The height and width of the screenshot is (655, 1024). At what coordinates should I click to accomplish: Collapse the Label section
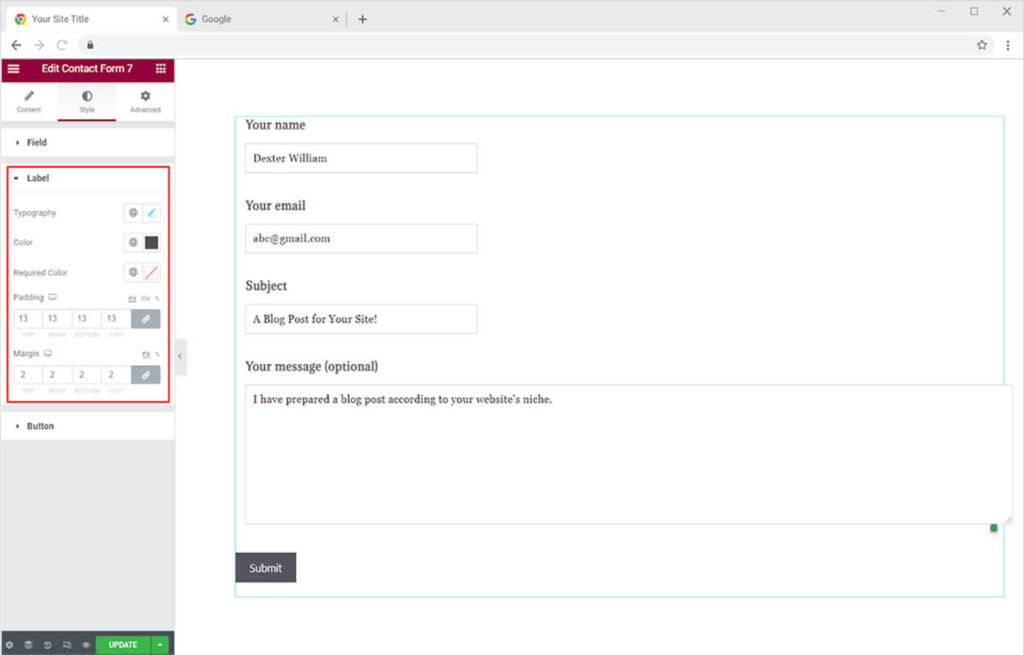[x=37, y=178]
